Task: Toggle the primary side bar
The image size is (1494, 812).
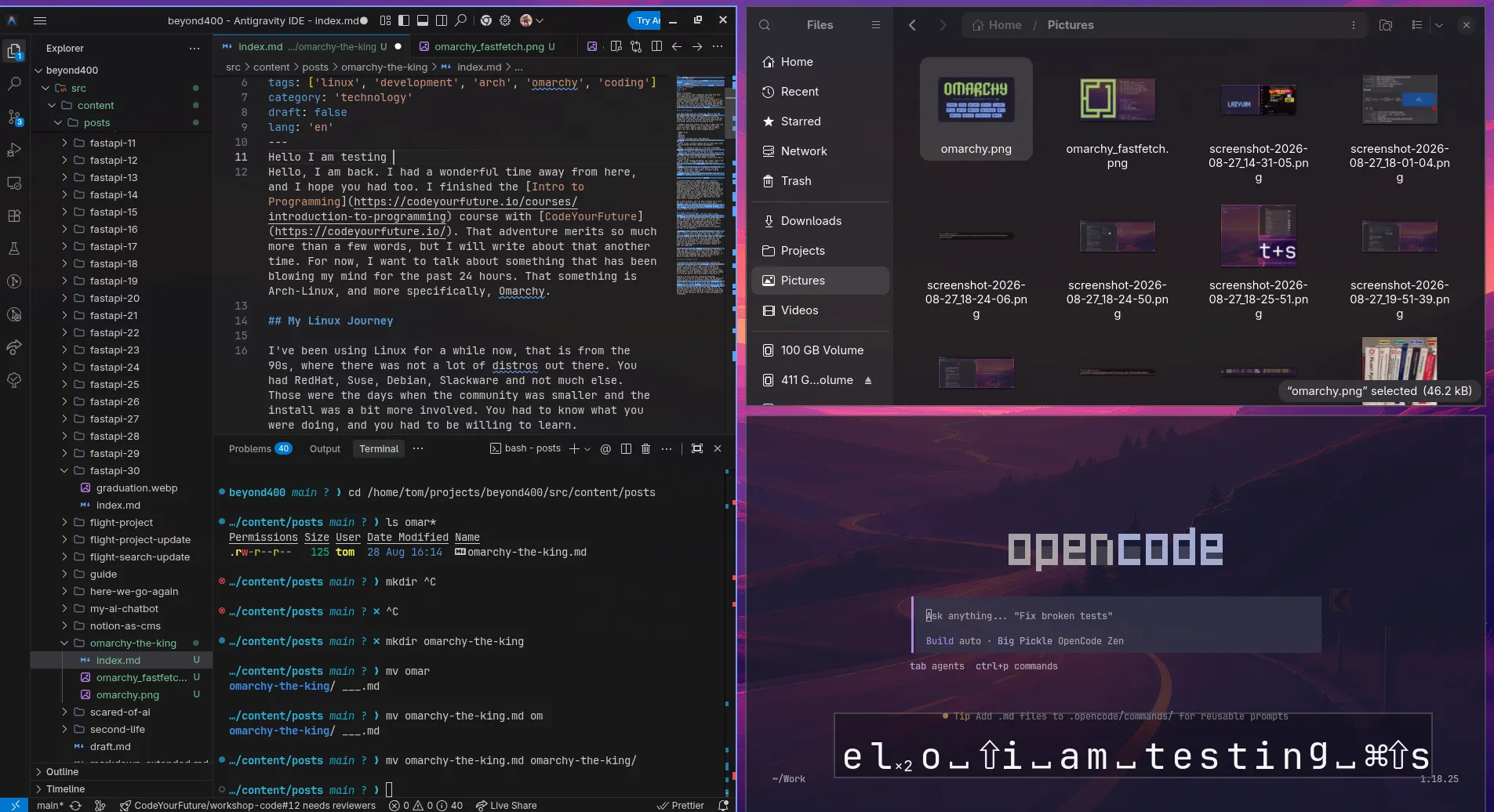Action: (404, 20)
